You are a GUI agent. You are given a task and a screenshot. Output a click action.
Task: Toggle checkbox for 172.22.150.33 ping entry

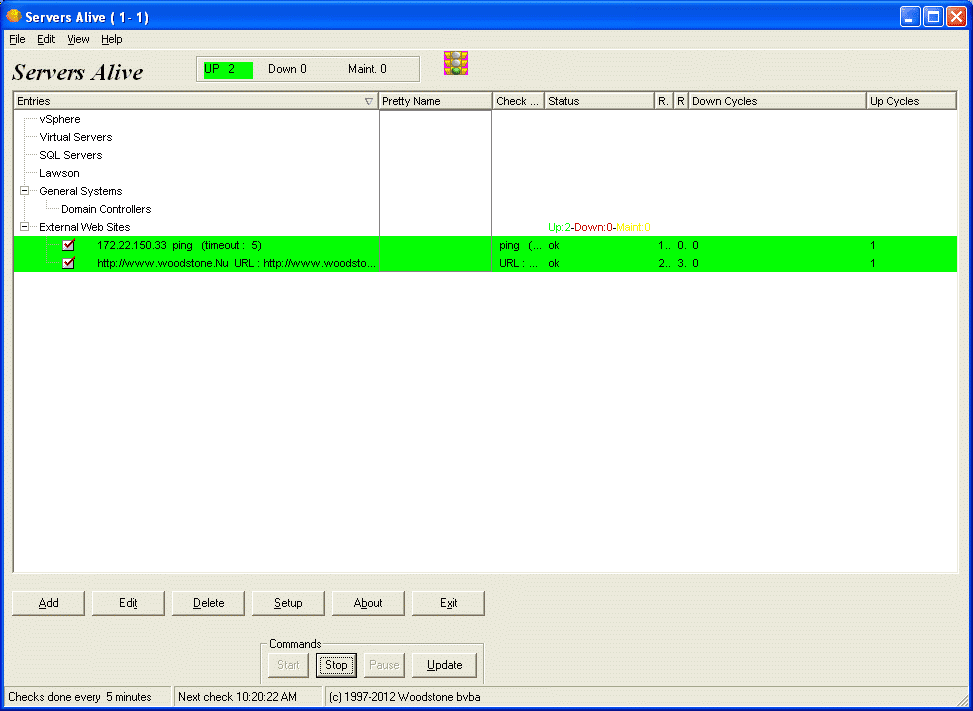[69, 245]
